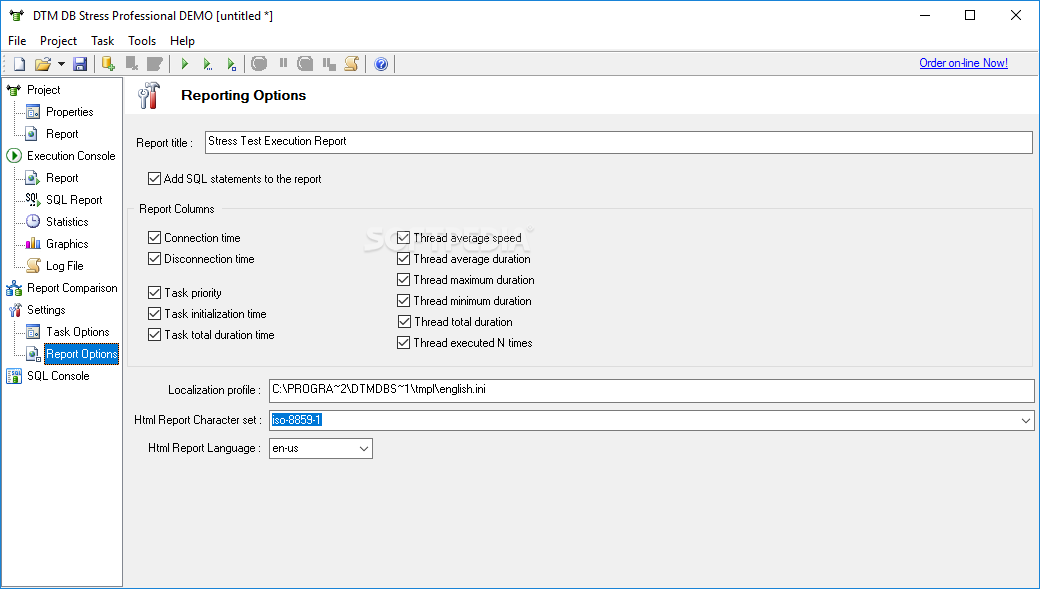Toggle Thread total duration checkbox
1040x589 pixels.
[404, 322]
